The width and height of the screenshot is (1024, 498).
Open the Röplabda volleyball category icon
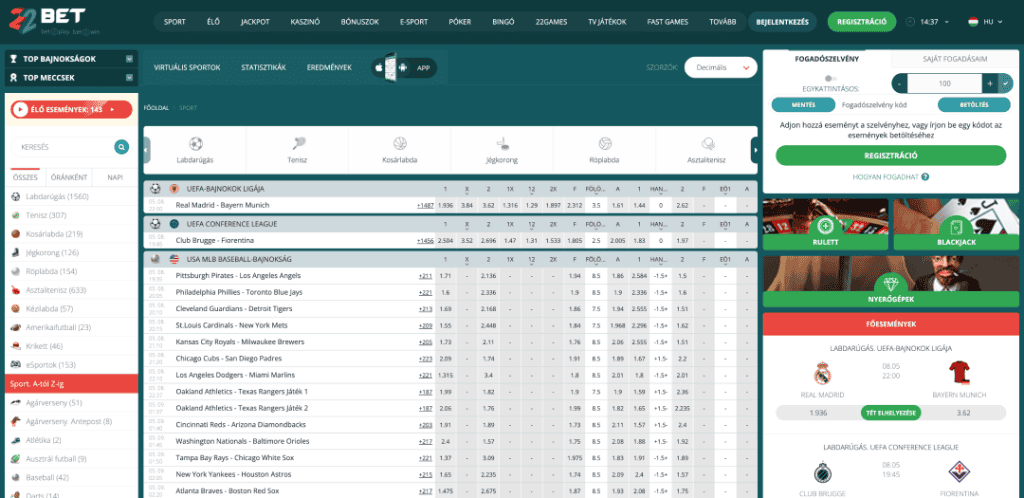(604, 143)
